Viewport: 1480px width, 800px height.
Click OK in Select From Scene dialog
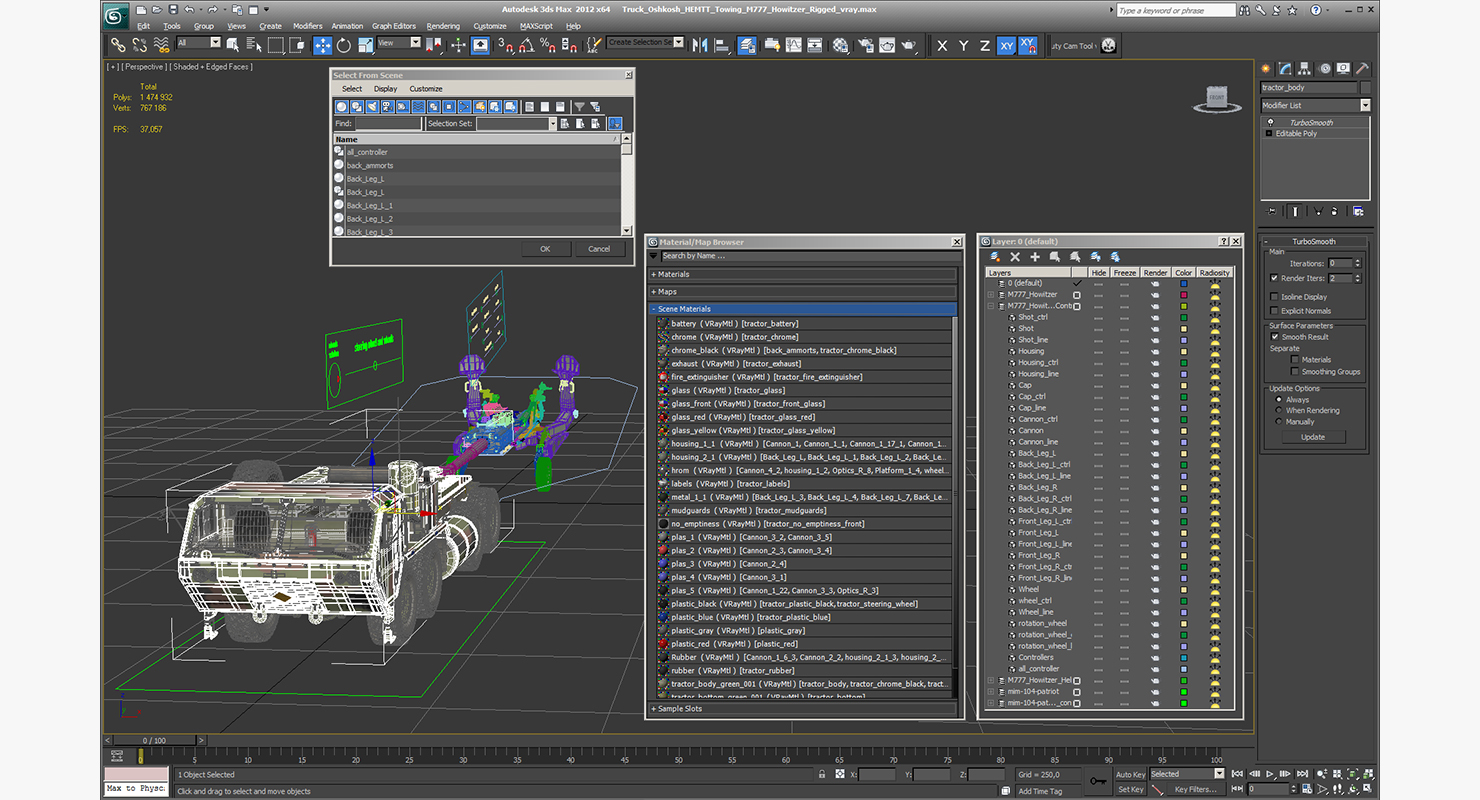tap(545, 249)
